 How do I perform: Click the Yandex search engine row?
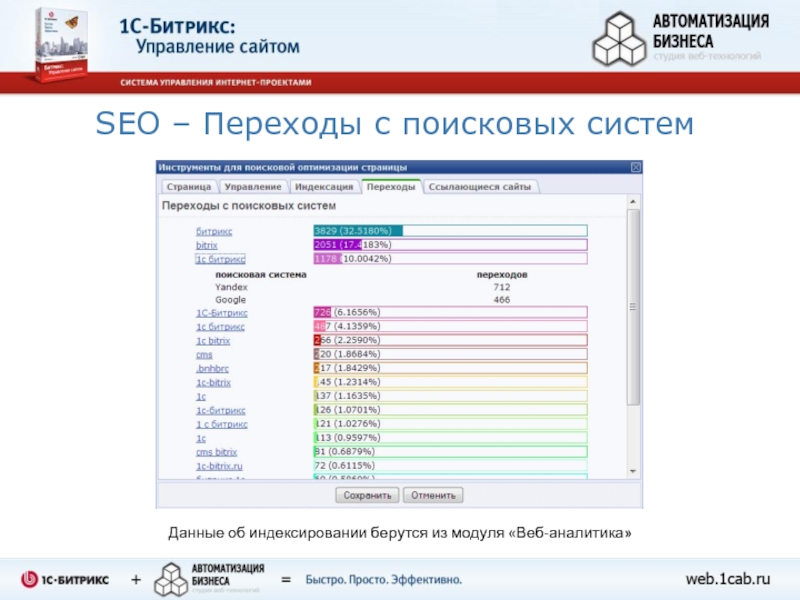231,287
